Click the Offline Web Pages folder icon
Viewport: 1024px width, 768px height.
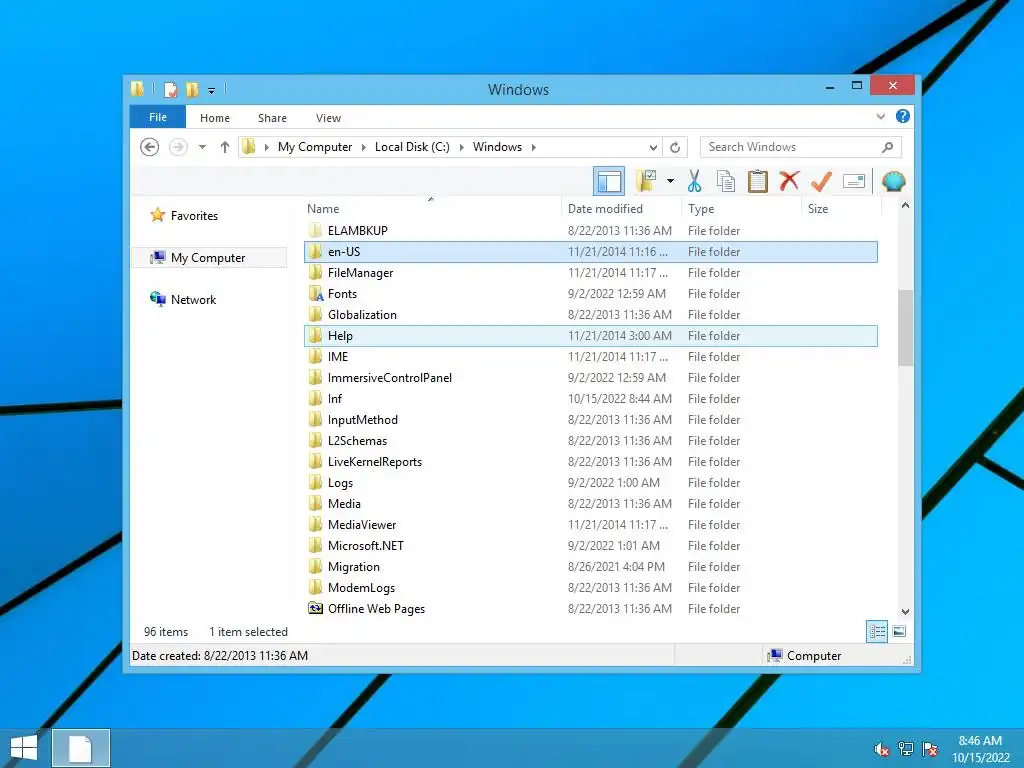pyautogui.click(x=316, y=608)
